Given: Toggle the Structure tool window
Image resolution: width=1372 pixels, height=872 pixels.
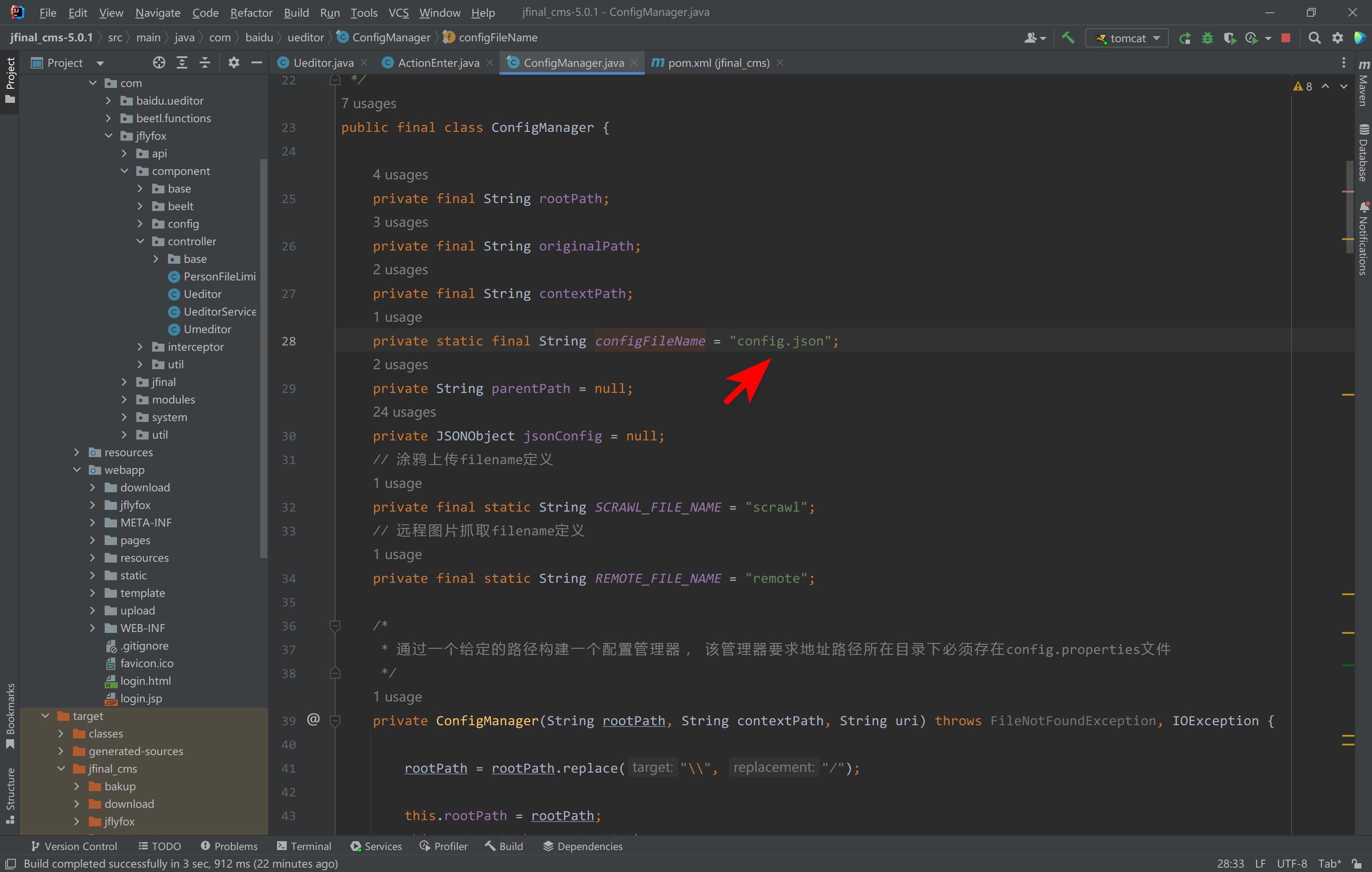Looking at the screenshot, I should [x=10, y=795].
